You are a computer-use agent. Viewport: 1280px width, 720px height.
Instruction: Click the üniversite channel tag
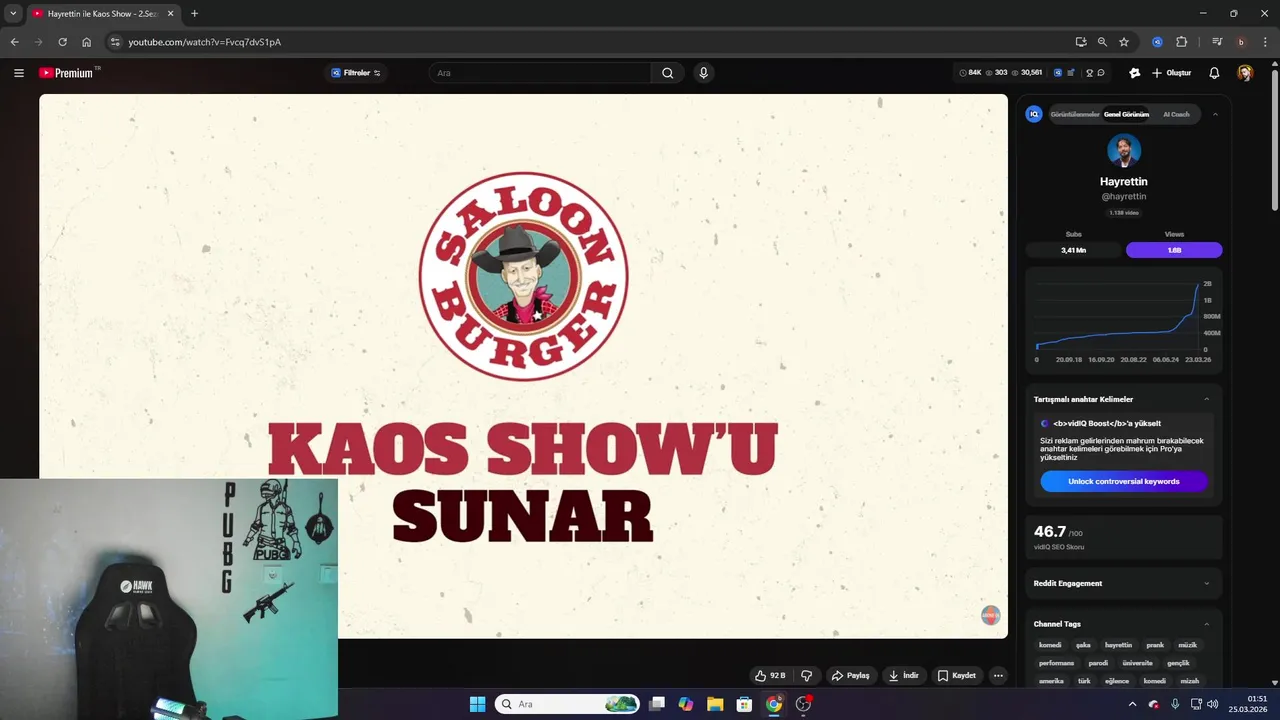1137,663
